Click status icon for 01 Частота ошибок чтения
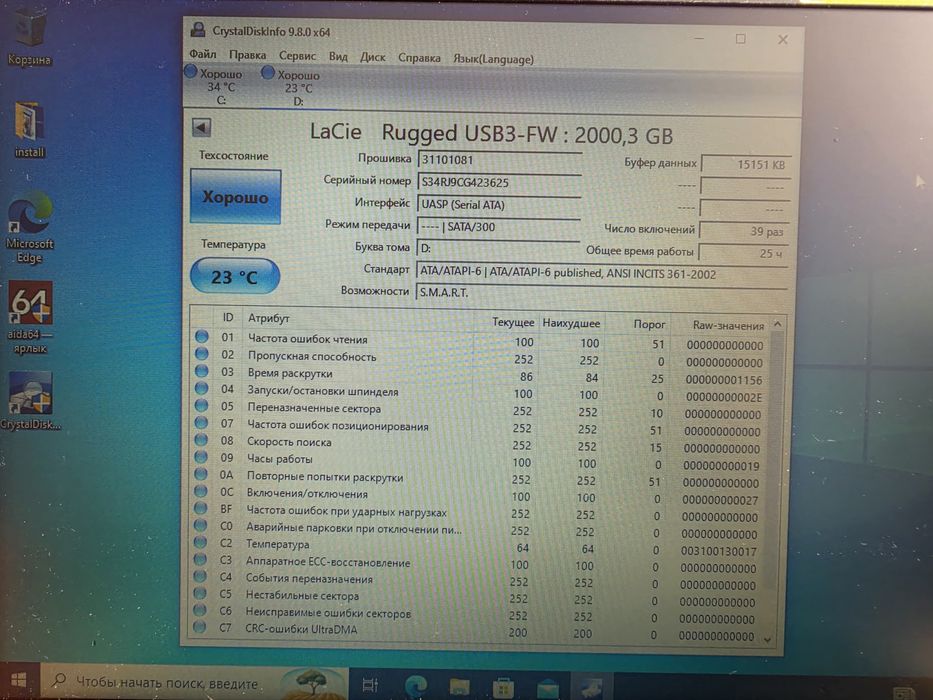This screenshot has width=933, height=700. pos(202,336)
